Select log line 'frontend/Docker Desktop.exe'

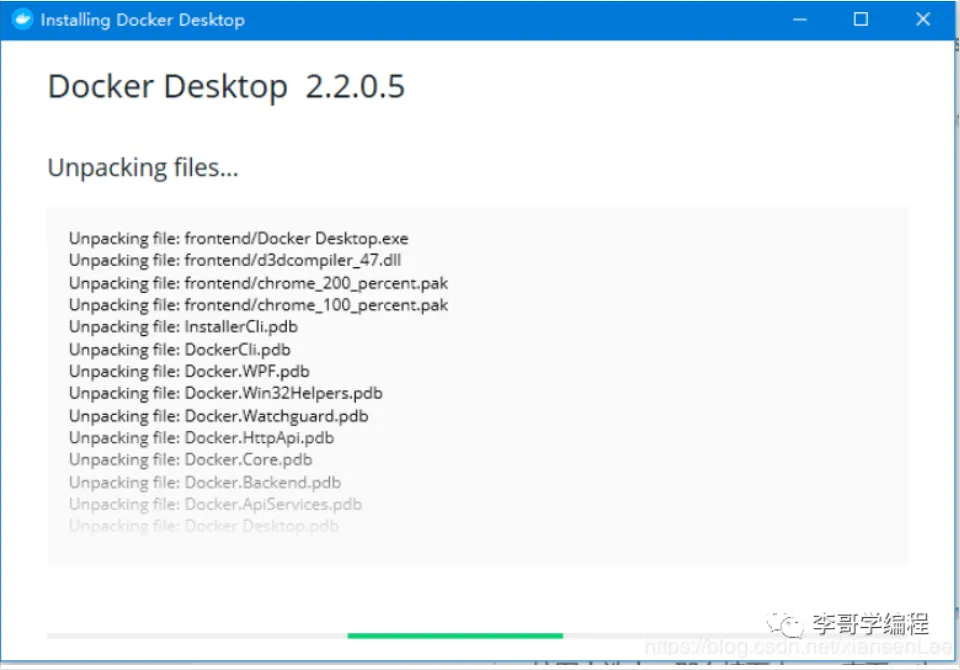[x=239, y=238]
